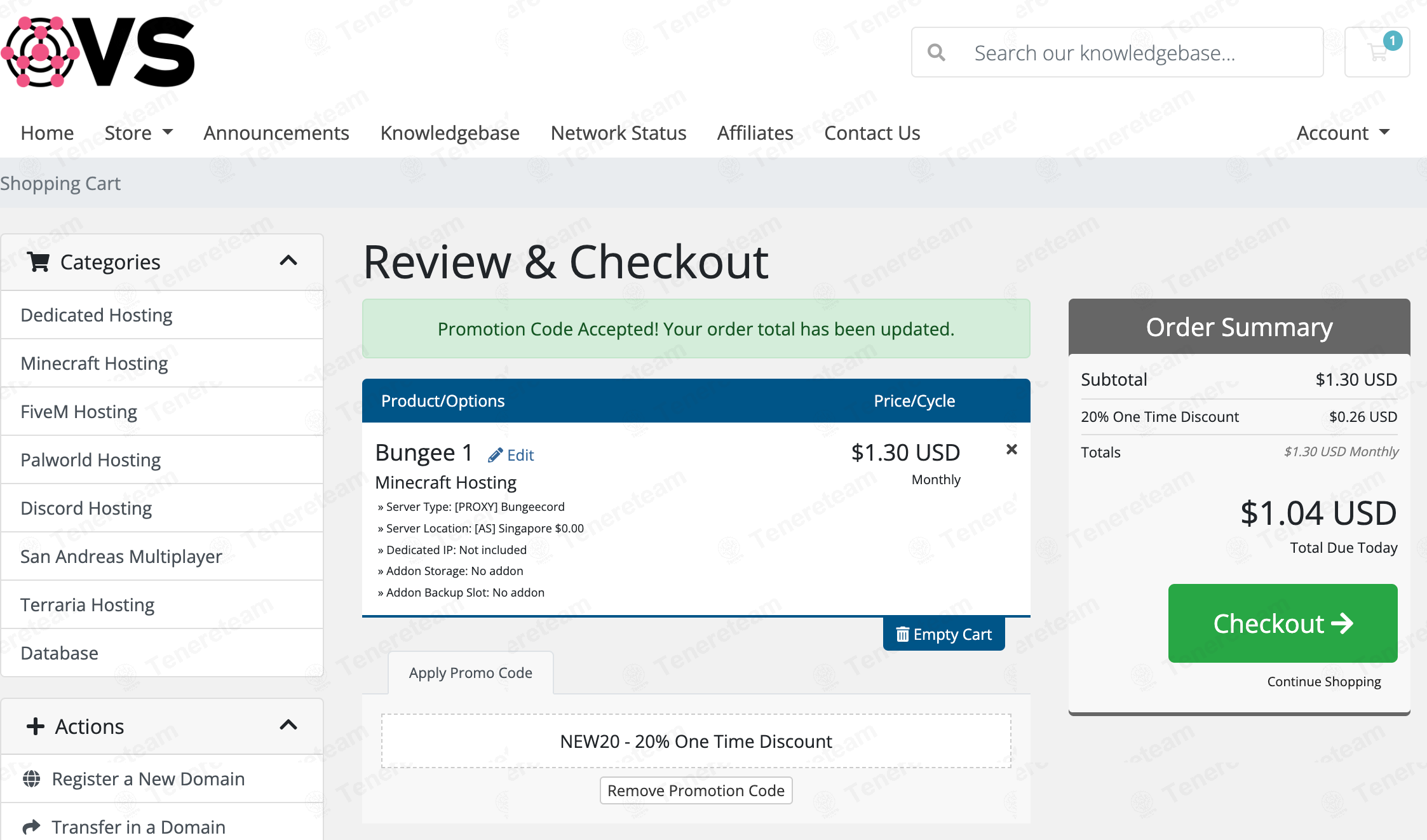Click the $1.04 USD total due amount

coord(1318,513)
